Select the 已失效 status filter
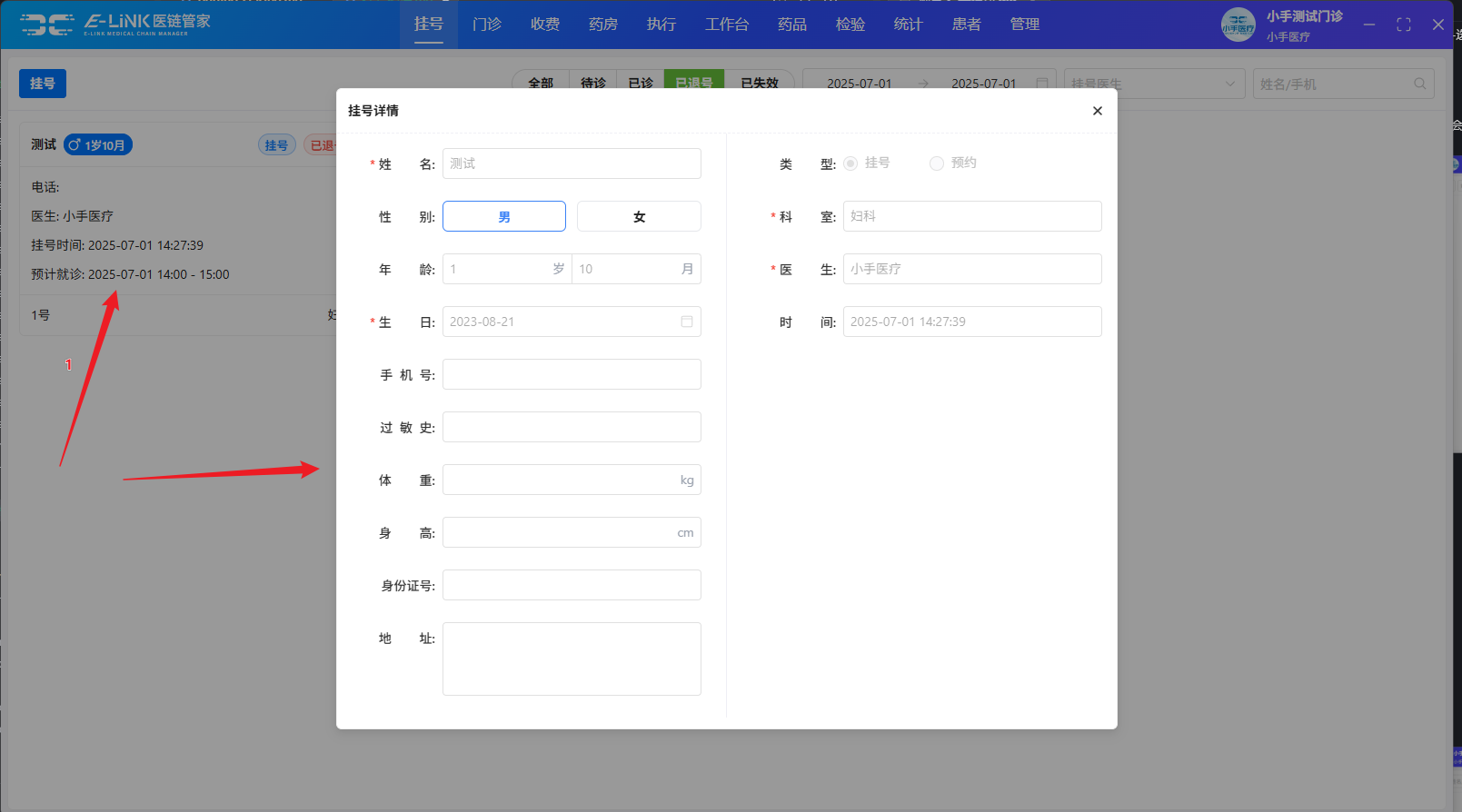The height and width of the screenshot is (812, 1462). pyautogui.click(x=759, y=82)
